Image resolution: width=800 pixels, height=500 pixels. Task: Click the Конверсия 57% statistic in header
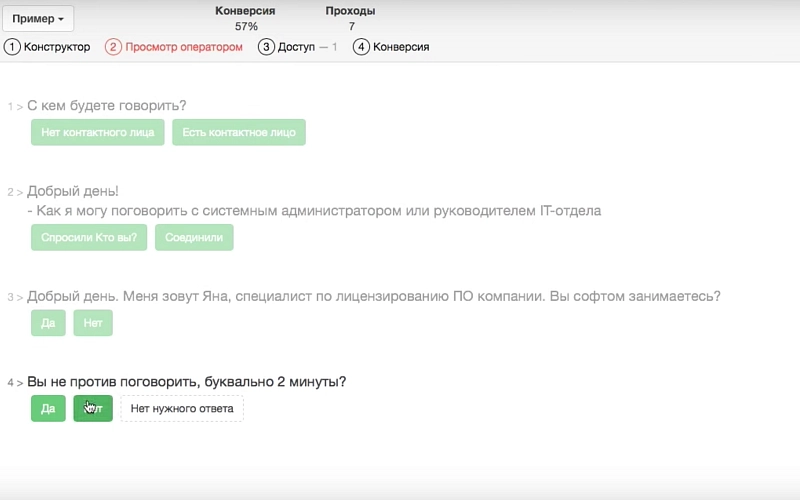(246, 18)
